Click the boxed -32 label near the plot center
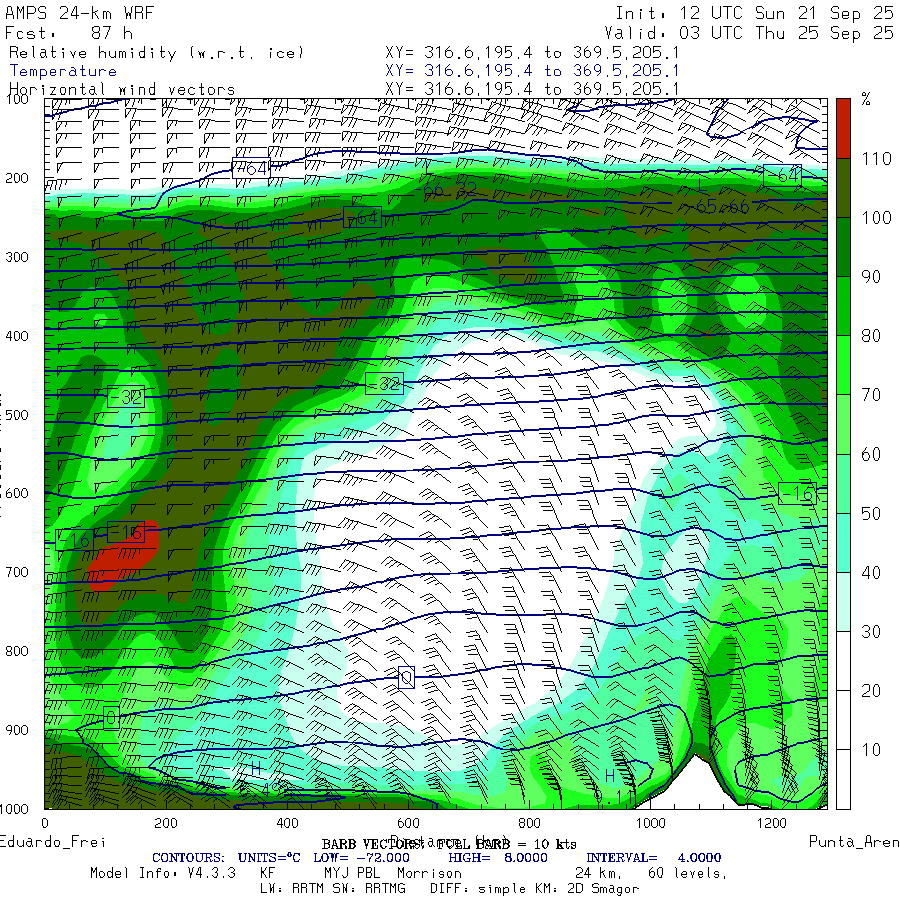900x900 pixels. pyautogui.click(x=385, y=383)
